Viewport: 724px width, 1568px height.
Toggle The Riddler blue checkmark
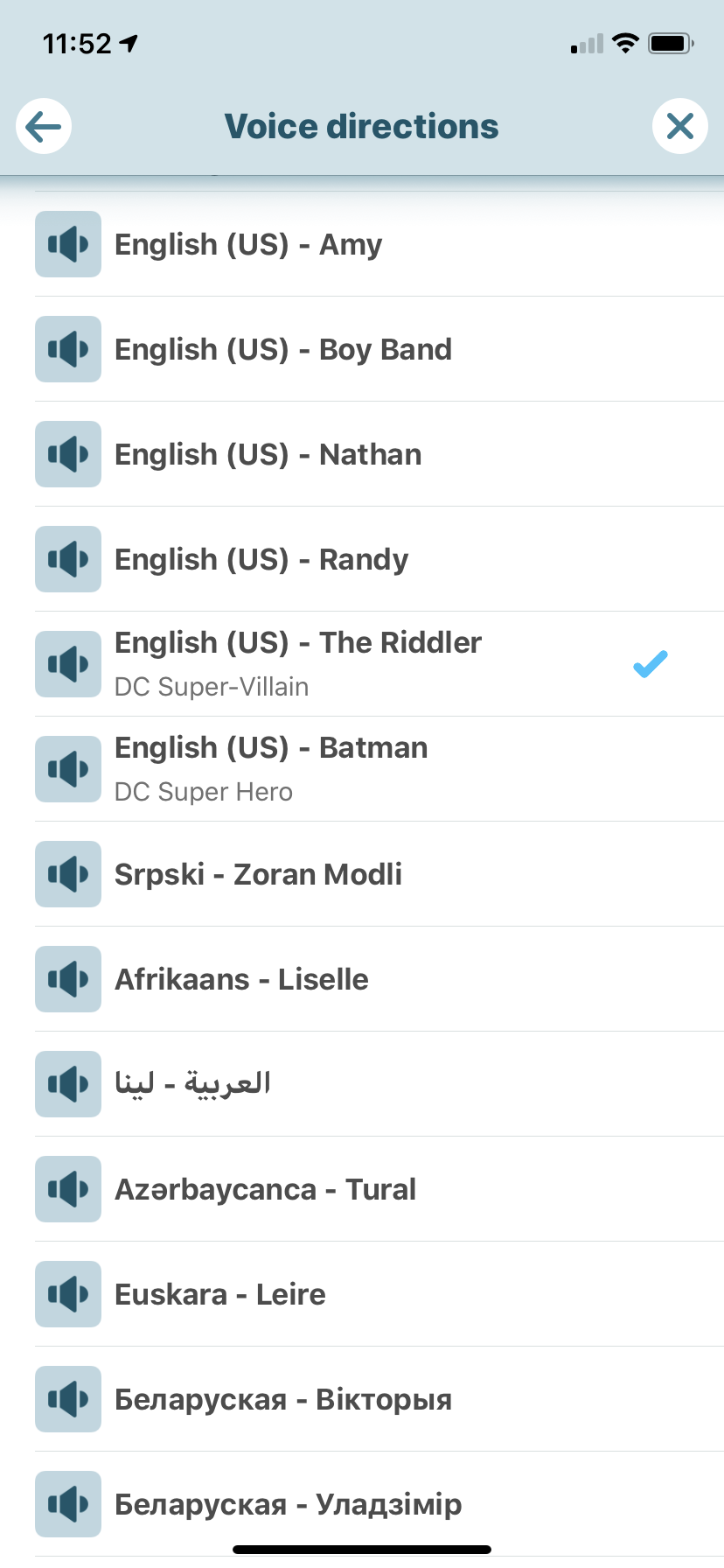point(650,664)
